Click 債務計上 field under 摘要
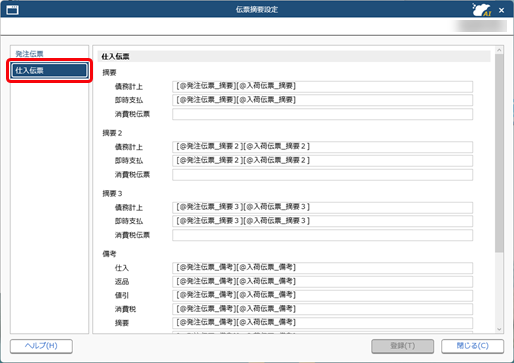514x363 pixels. 322,86
